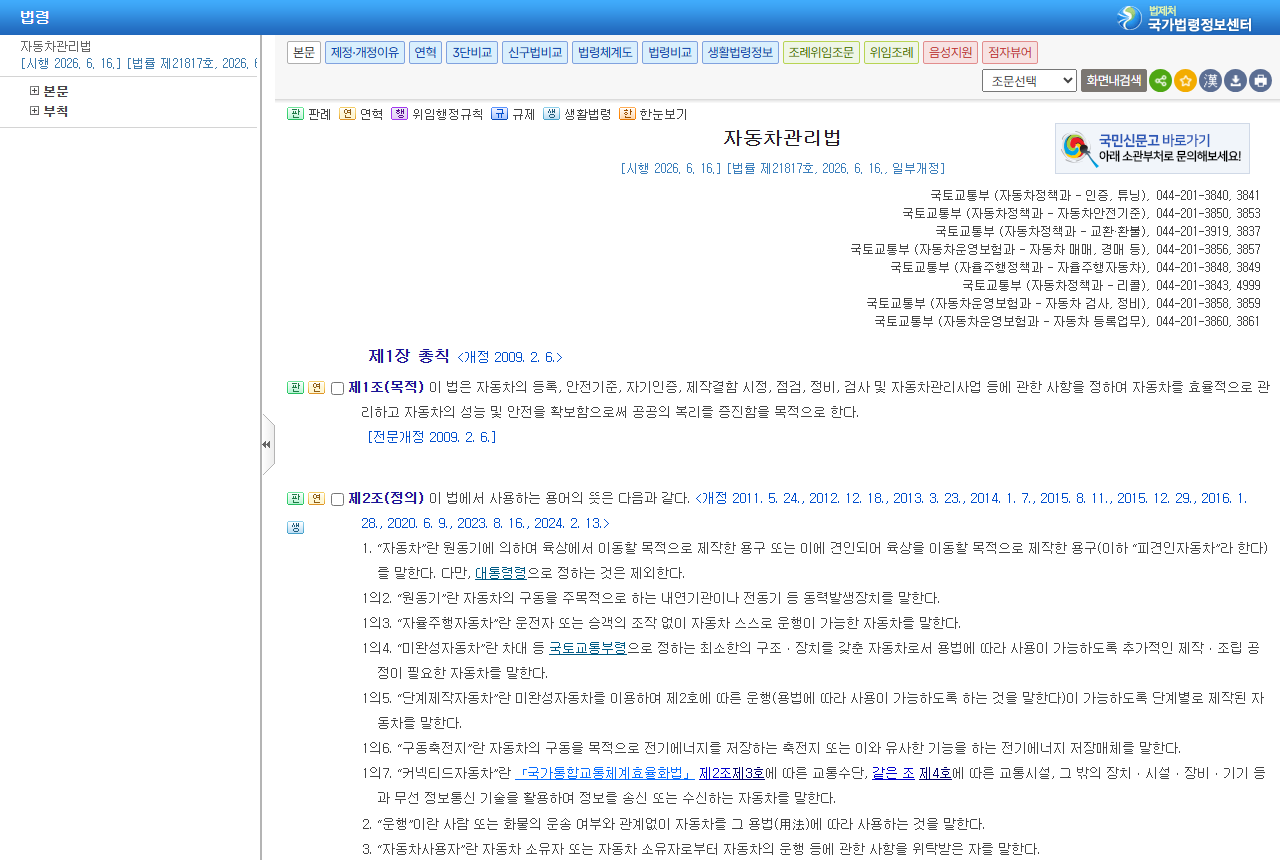Image resolution: width=1280 pixels, height=860 pixels.
Task: Click the legend icon next to 규제
Action: tap(499, 114)
